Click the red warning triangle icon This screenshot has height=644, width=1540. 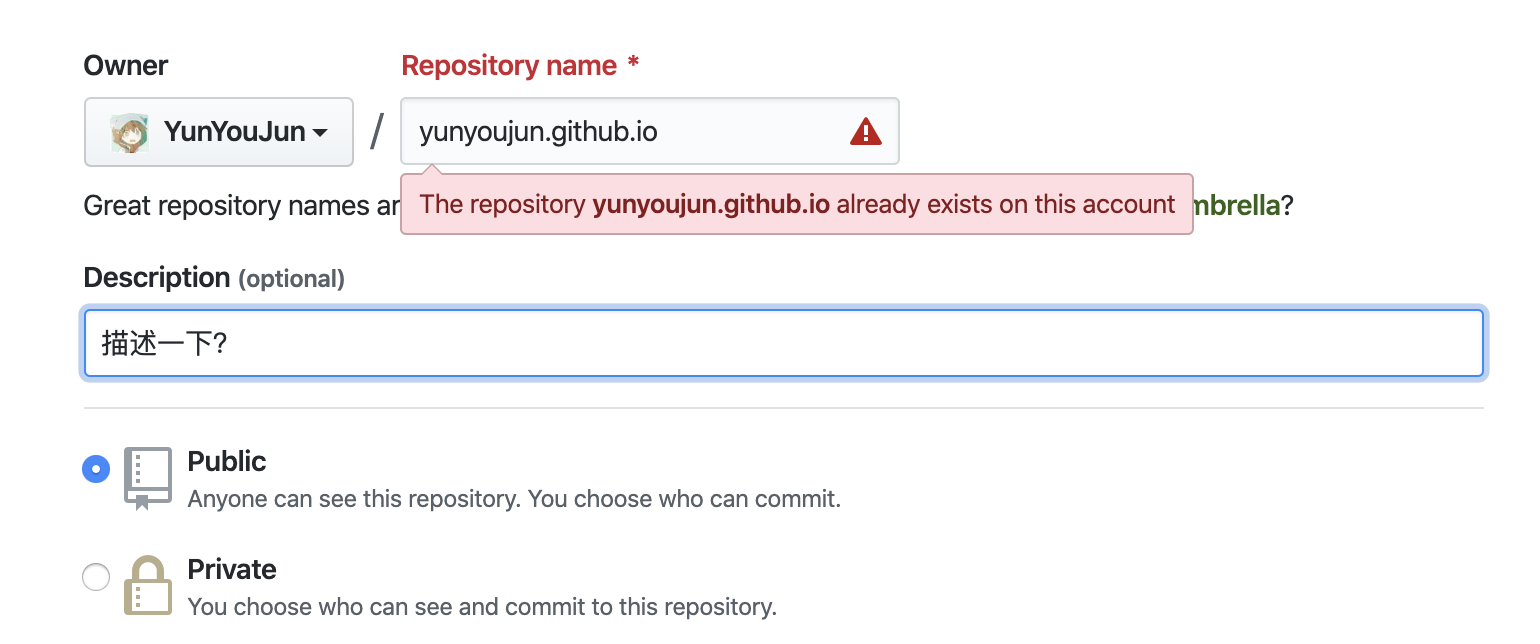tap(865, 132)
